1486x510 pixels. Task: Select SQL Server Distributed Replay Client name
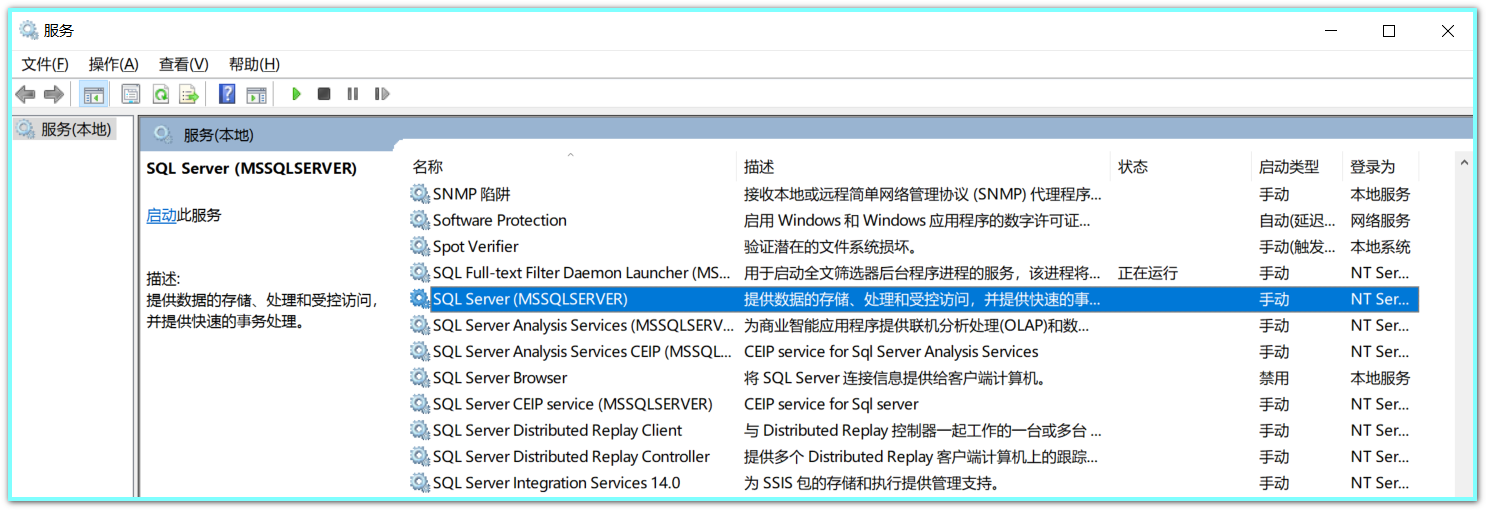(557, 430)
